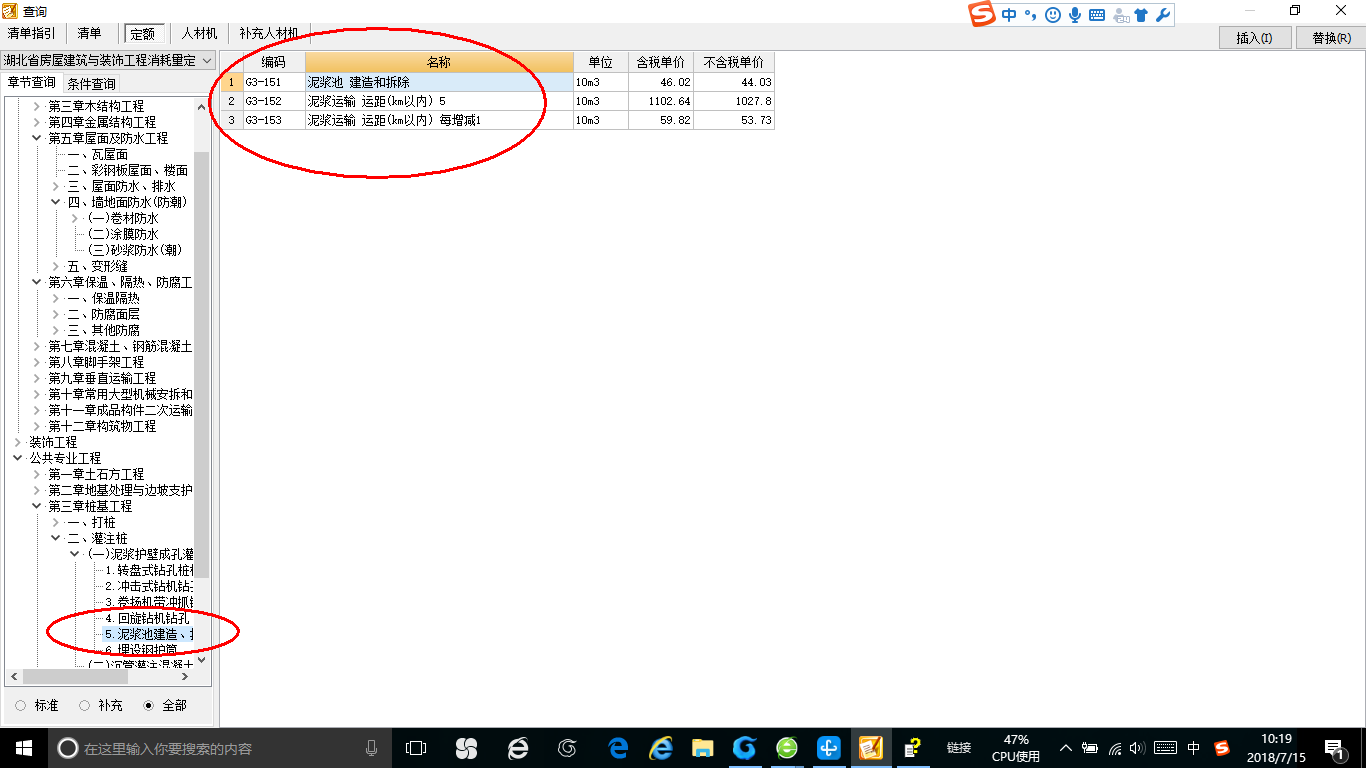Expand the 装饰工程 tree node
The image size is (1366, 768).
[18, 442]
